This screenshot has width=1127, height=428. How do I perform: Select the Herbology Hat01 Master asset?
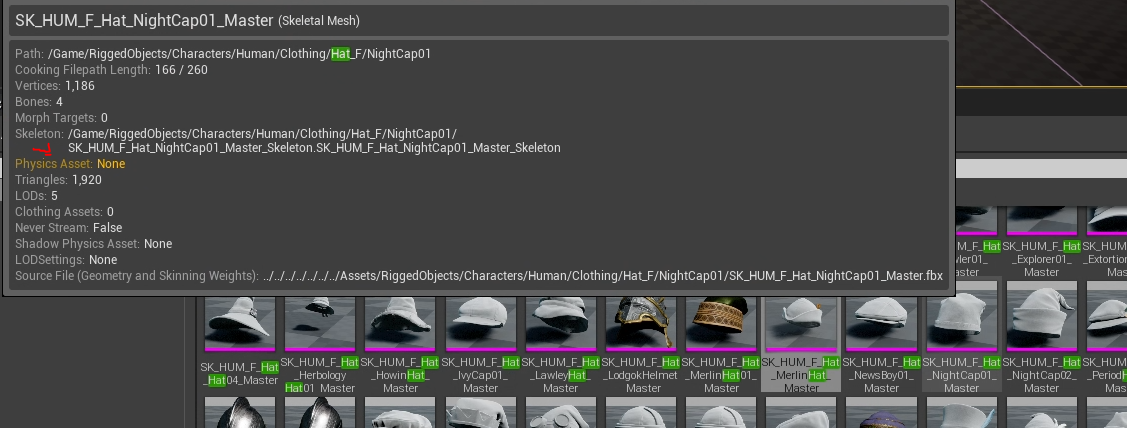(x=319, y=344)
